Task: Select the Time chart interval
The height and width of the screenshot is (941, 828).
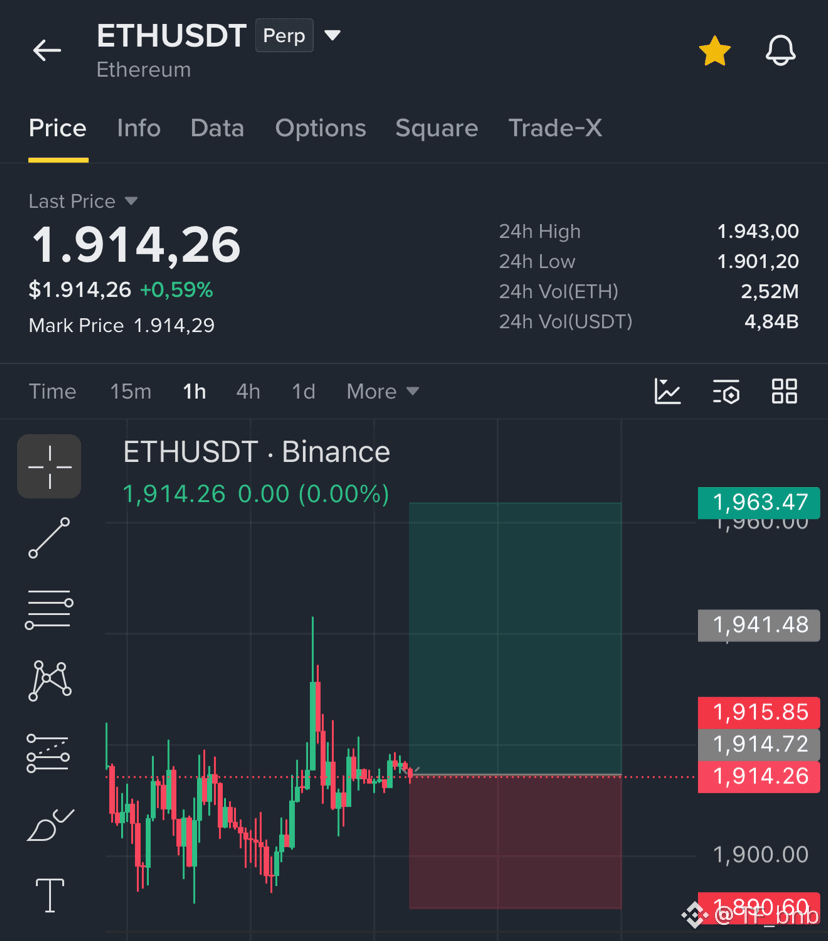Action: click(53, 391)
